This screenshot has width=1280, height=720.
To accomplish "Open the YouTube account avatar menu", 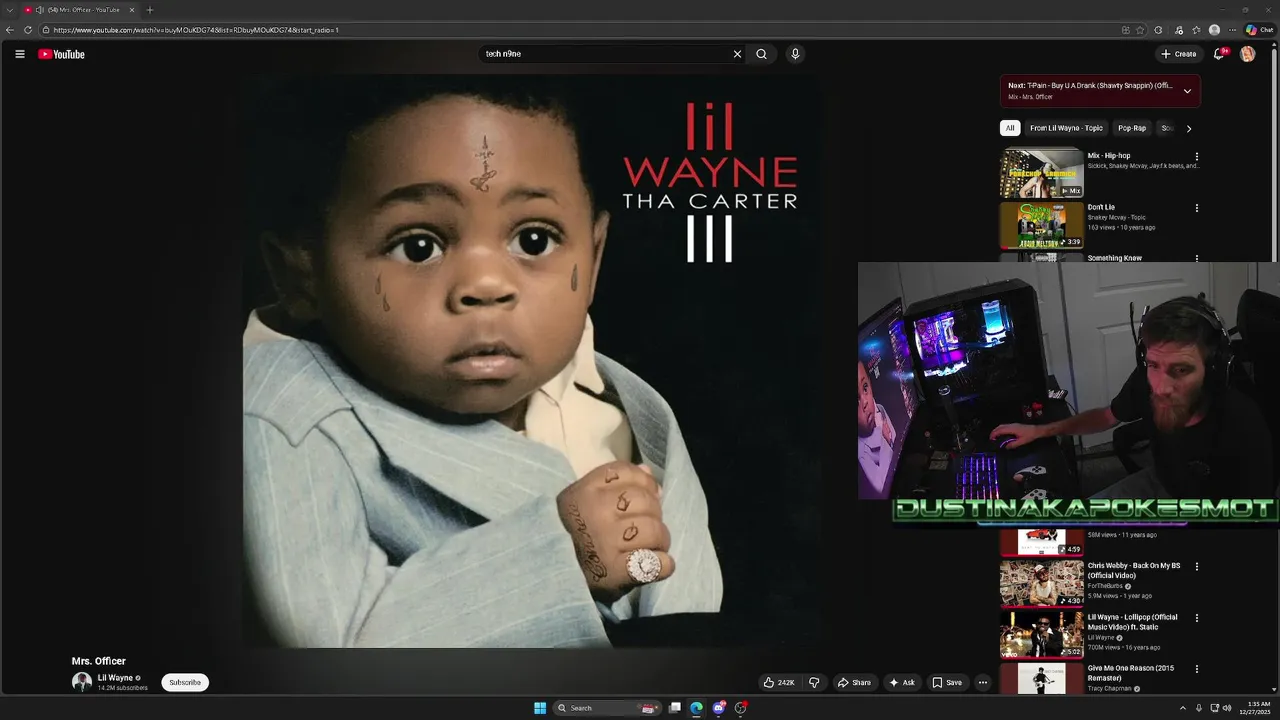I will click(1247, 54).
